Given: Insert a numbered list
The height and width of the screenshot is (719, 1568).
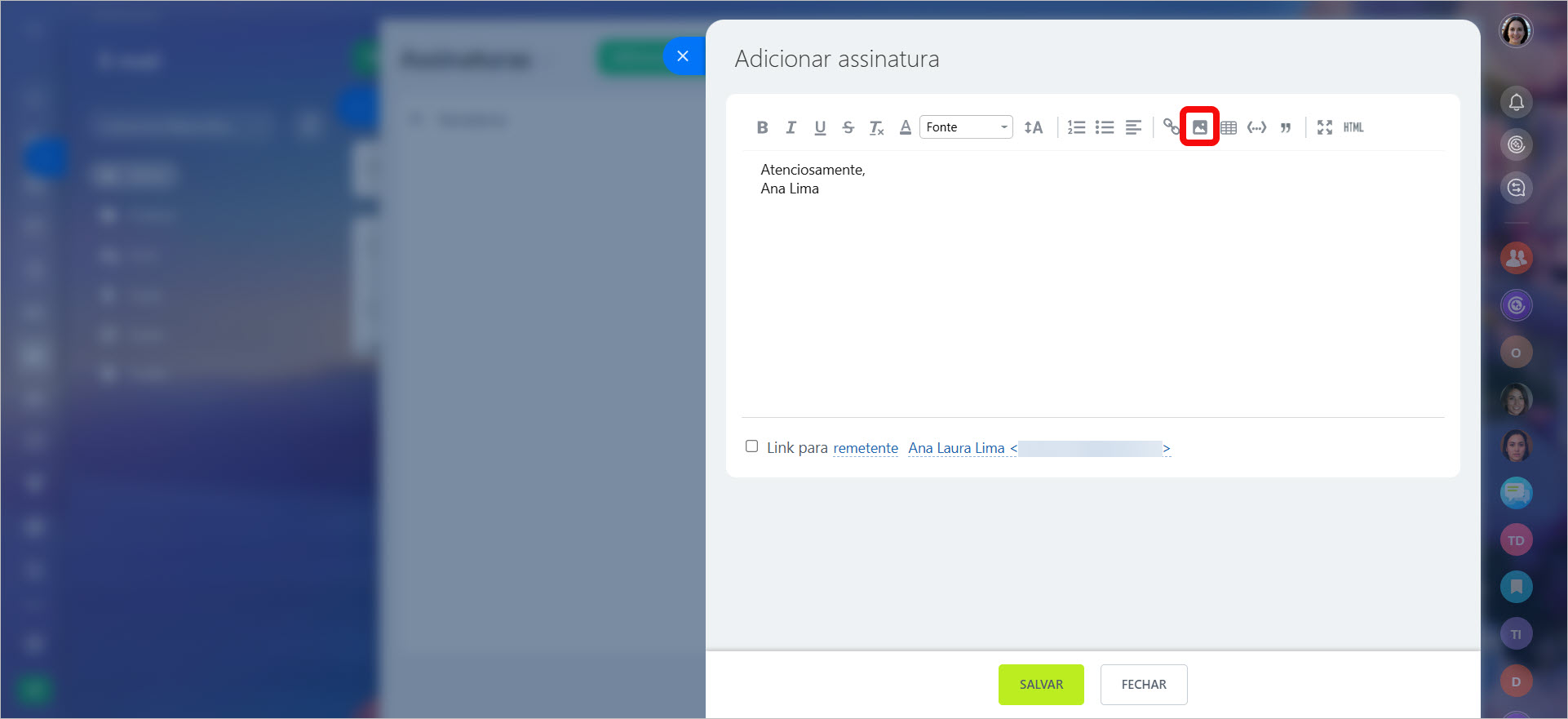Looking at the screenshot, I should [x=1076, y=127].
